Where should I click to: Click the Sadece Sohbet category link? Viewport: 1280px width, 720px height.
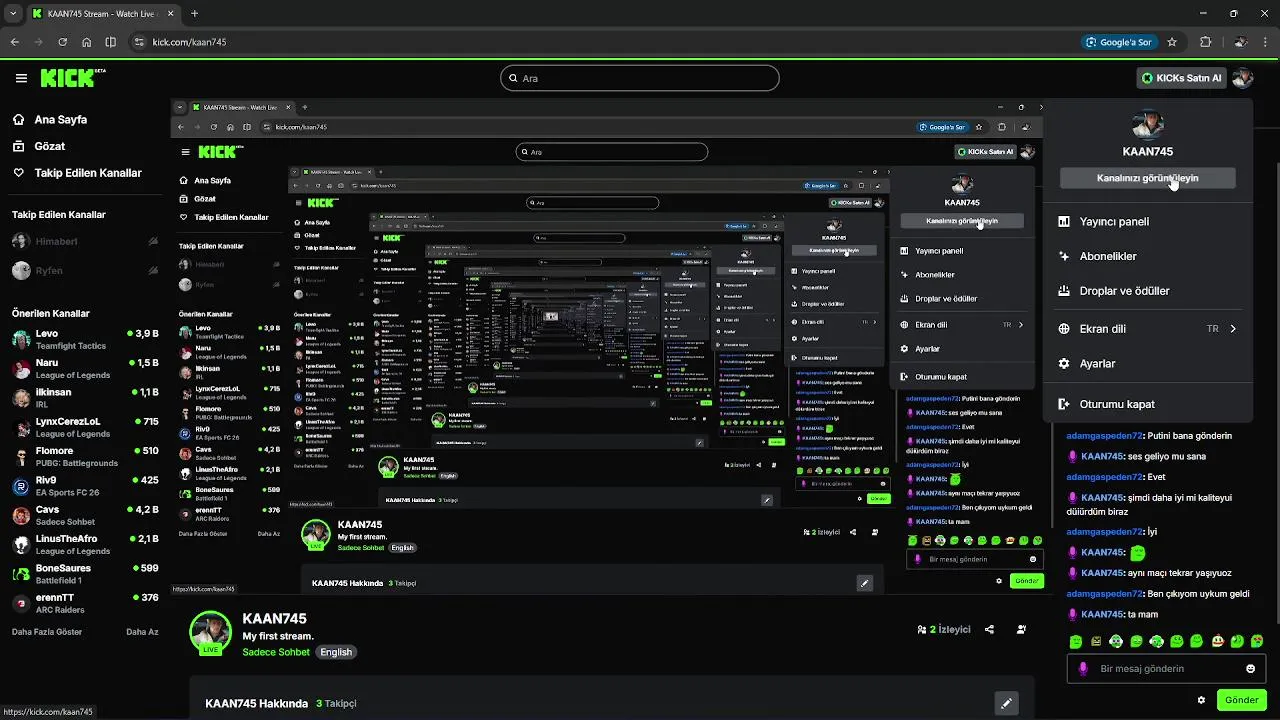[x=276, y=652]
